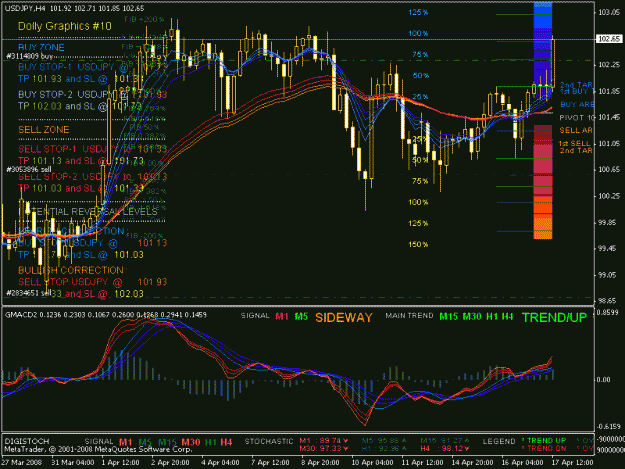Click the 'SELL STOP-2 USDJPY' line

[68, 177]
